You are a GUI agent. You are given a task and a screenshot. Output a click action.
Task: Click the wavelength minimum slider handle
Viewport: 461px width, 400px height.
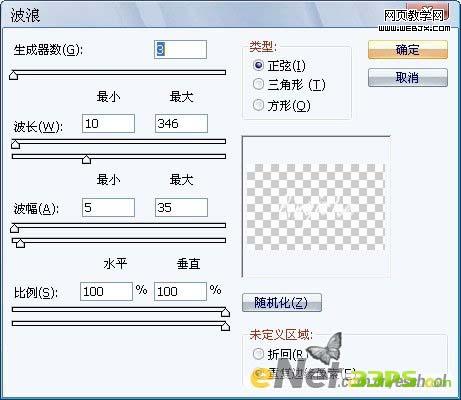click(x=16, y=144)
